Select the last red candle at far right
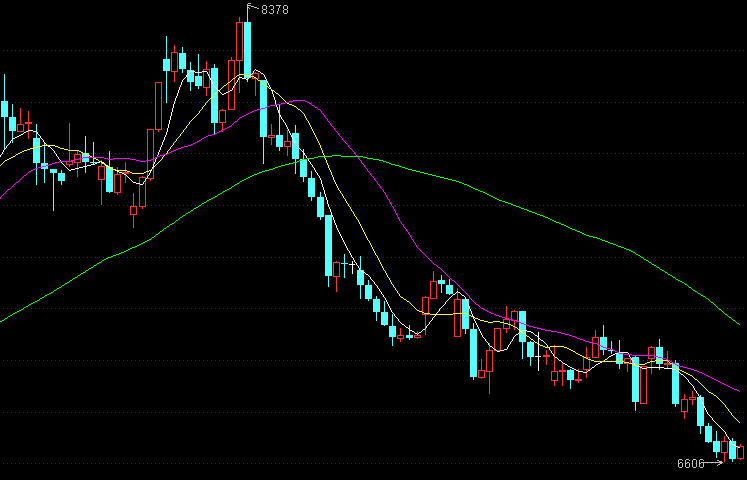Image resolution: width=747 pixels, height=480 pixels. pos(741,452)
